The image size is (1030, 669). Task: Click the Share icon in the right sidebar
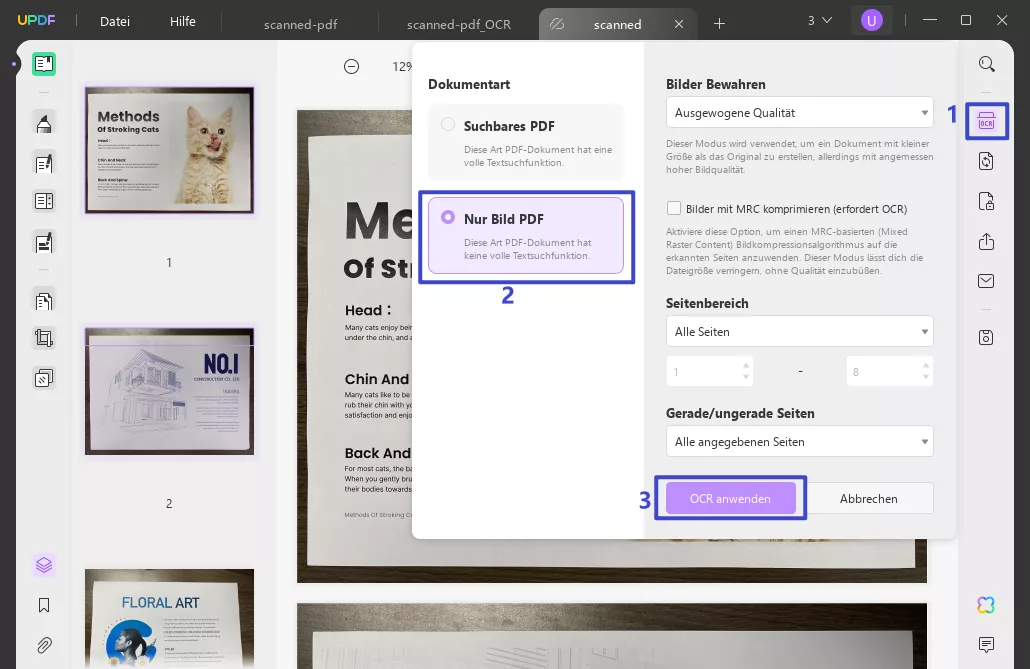[986, 241]
